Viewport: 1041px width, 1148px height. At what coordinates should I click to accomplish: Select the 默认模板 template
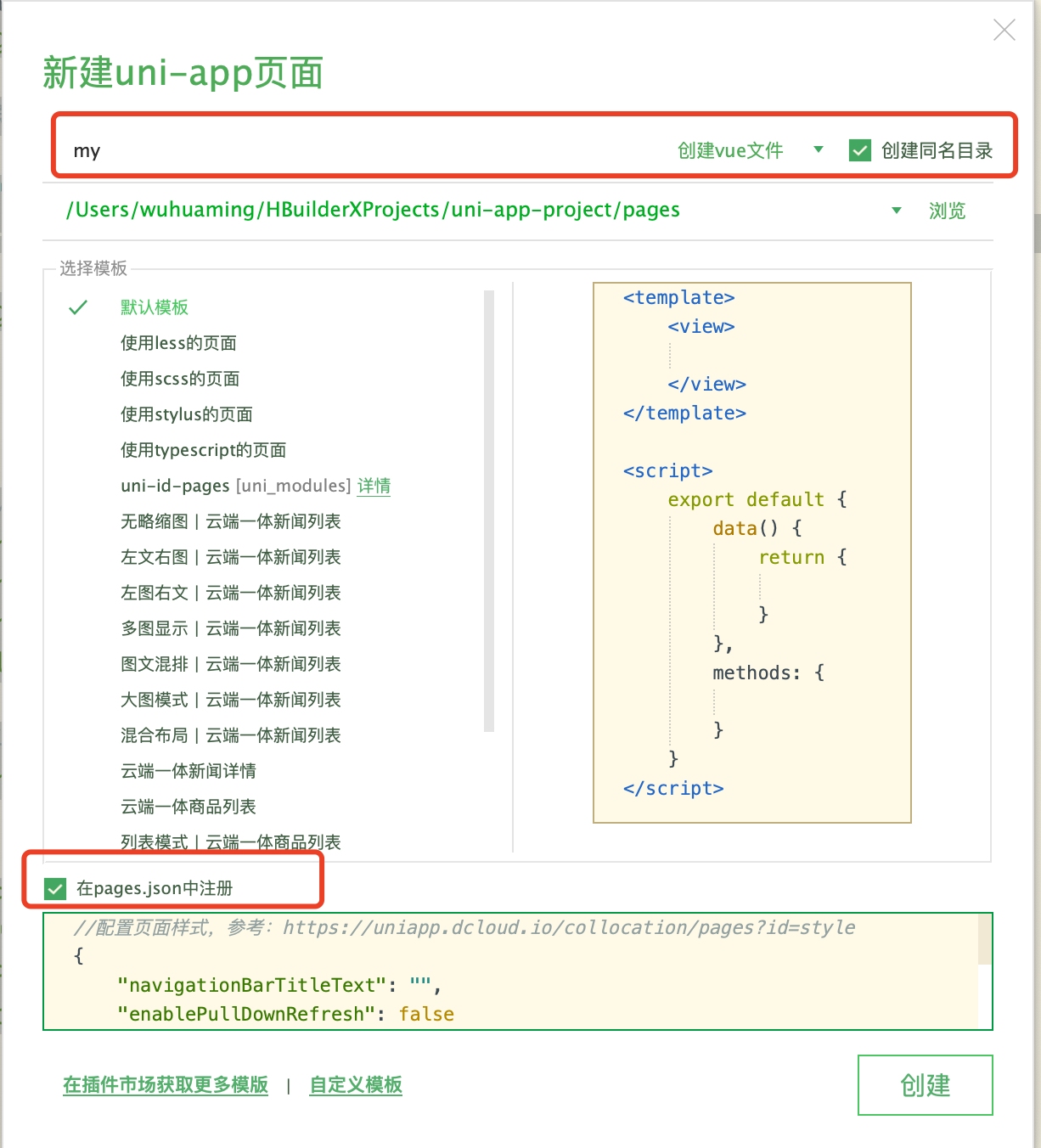pyautogui.click(x=154, y=307)
